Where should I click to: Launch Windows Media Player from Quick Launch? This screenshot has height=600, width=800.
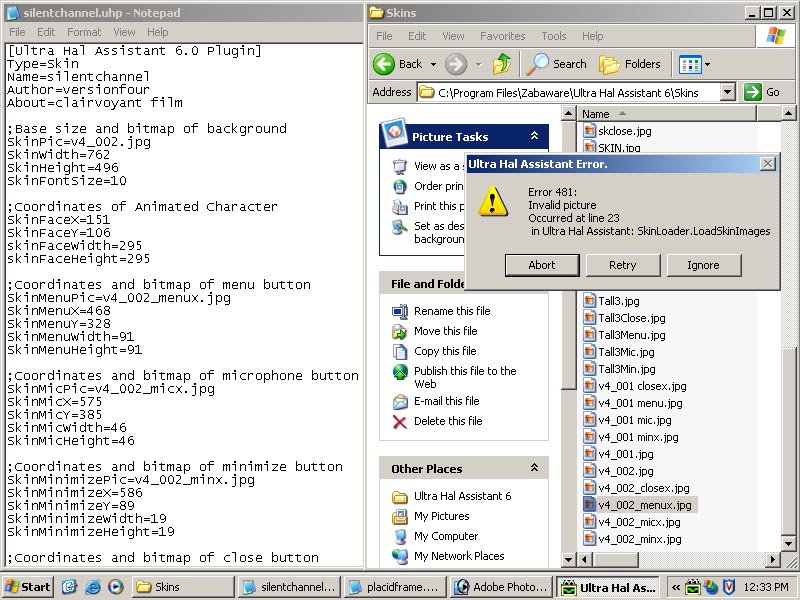(x=115, y=587)
